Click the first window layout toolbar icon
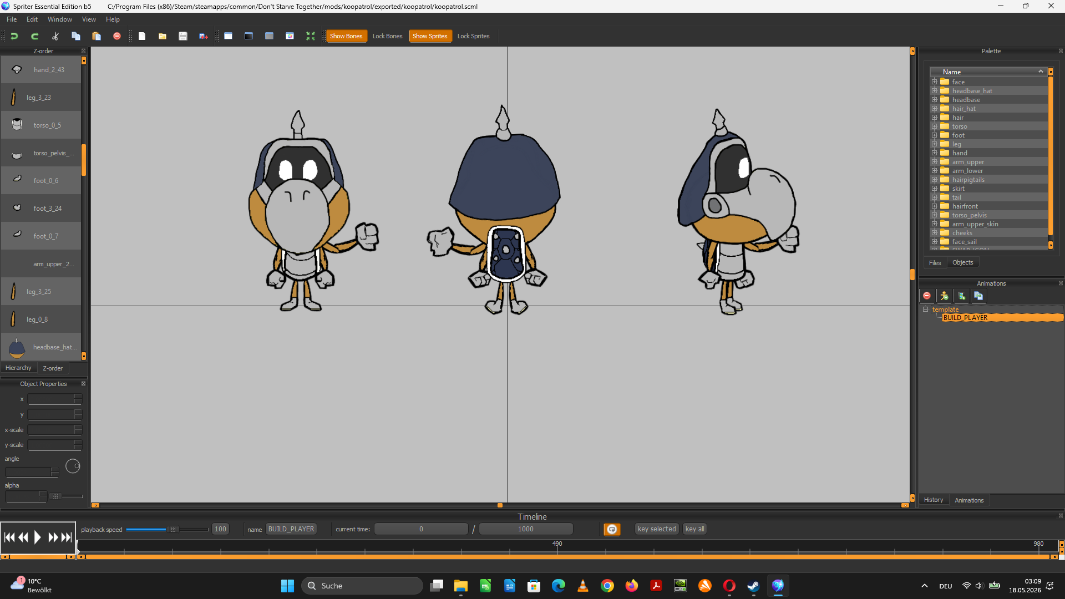1065x599 pixels. click(x=228, y=36)
